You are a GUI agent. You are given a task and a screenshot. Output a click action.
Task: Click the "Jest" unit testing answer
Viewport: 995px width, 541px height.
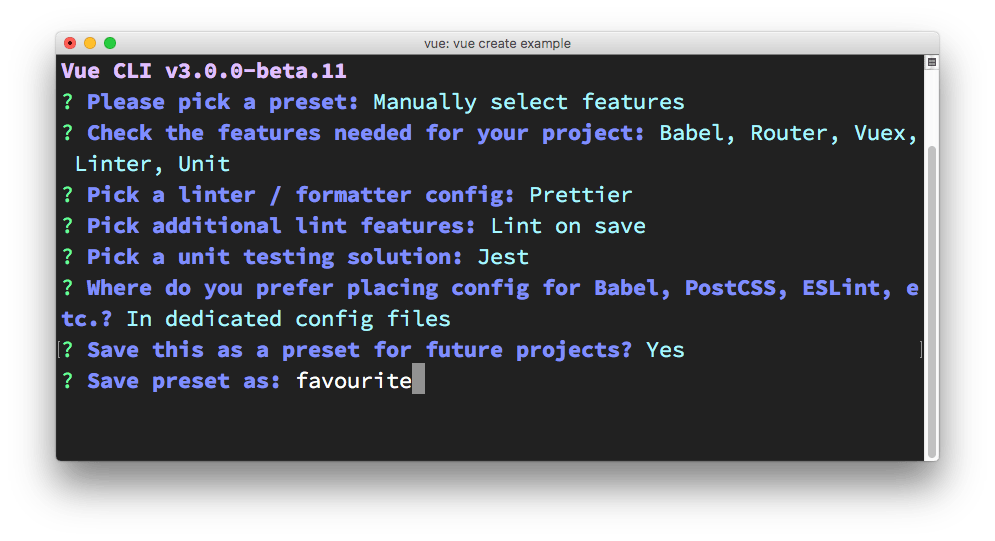[x=503, y=257]
